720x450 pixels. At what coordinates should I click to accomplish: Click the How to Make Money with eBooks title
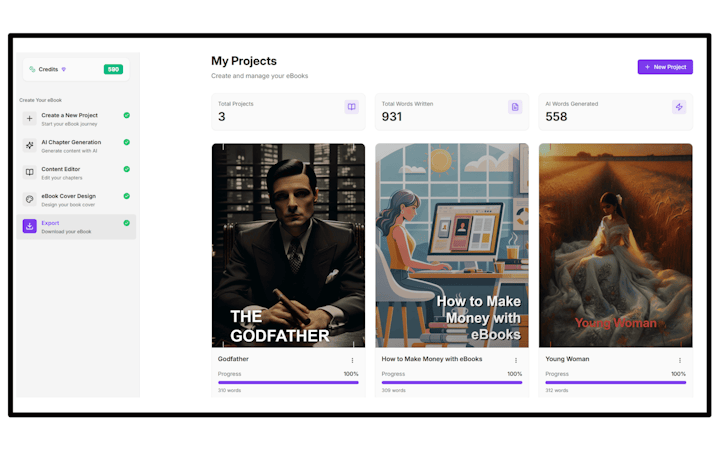[432, 359]
